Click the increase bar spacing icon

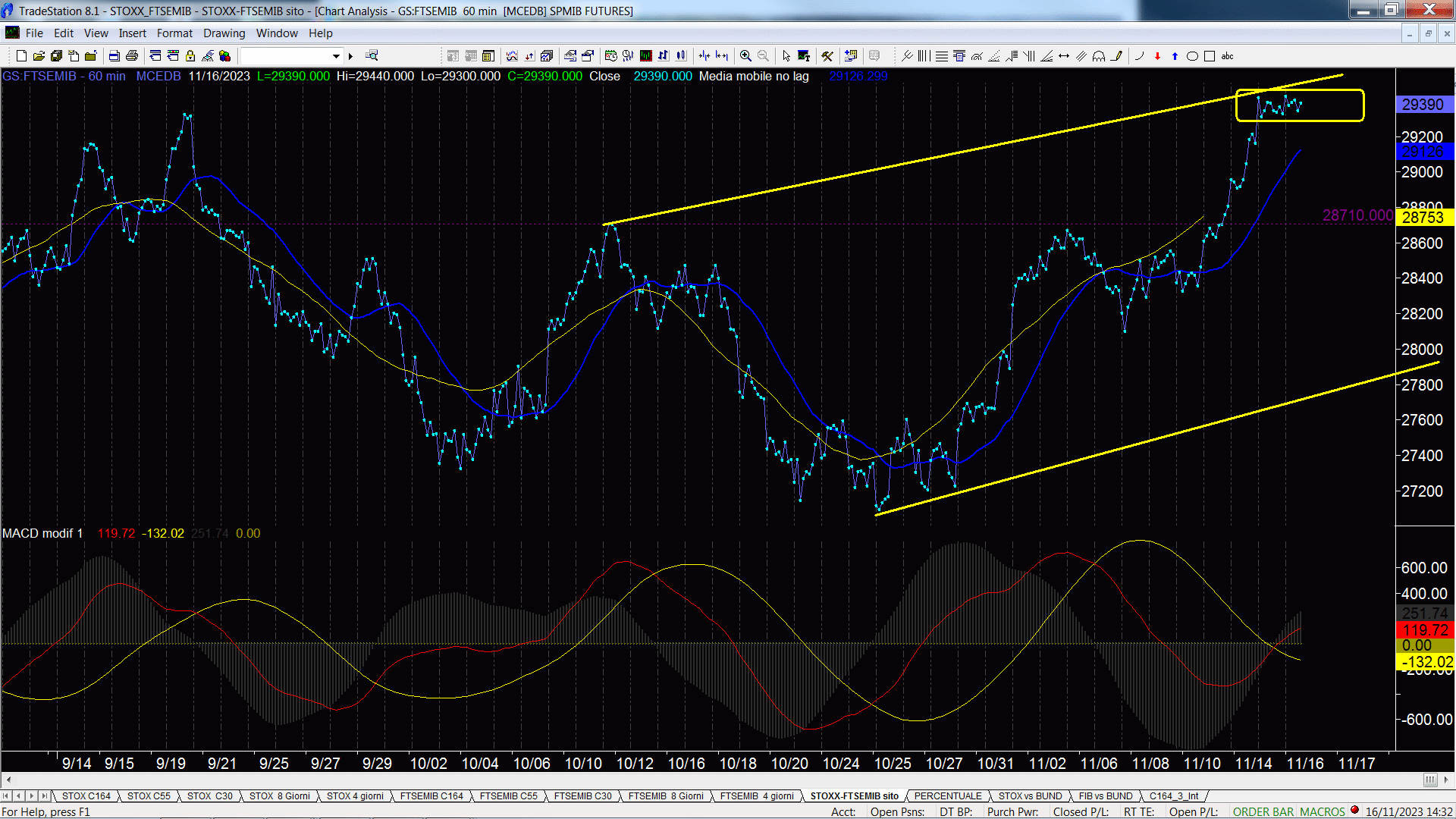coord(722,56)
